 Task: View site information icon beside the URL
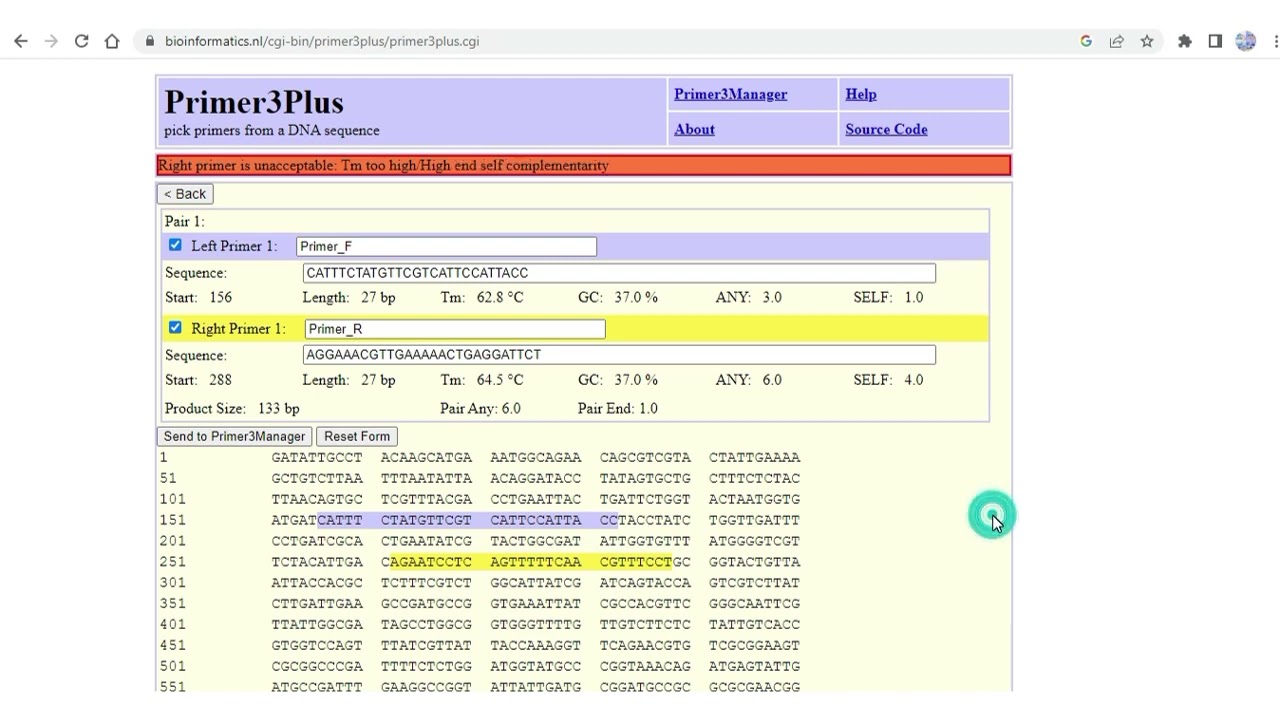[x=150, y=41]
